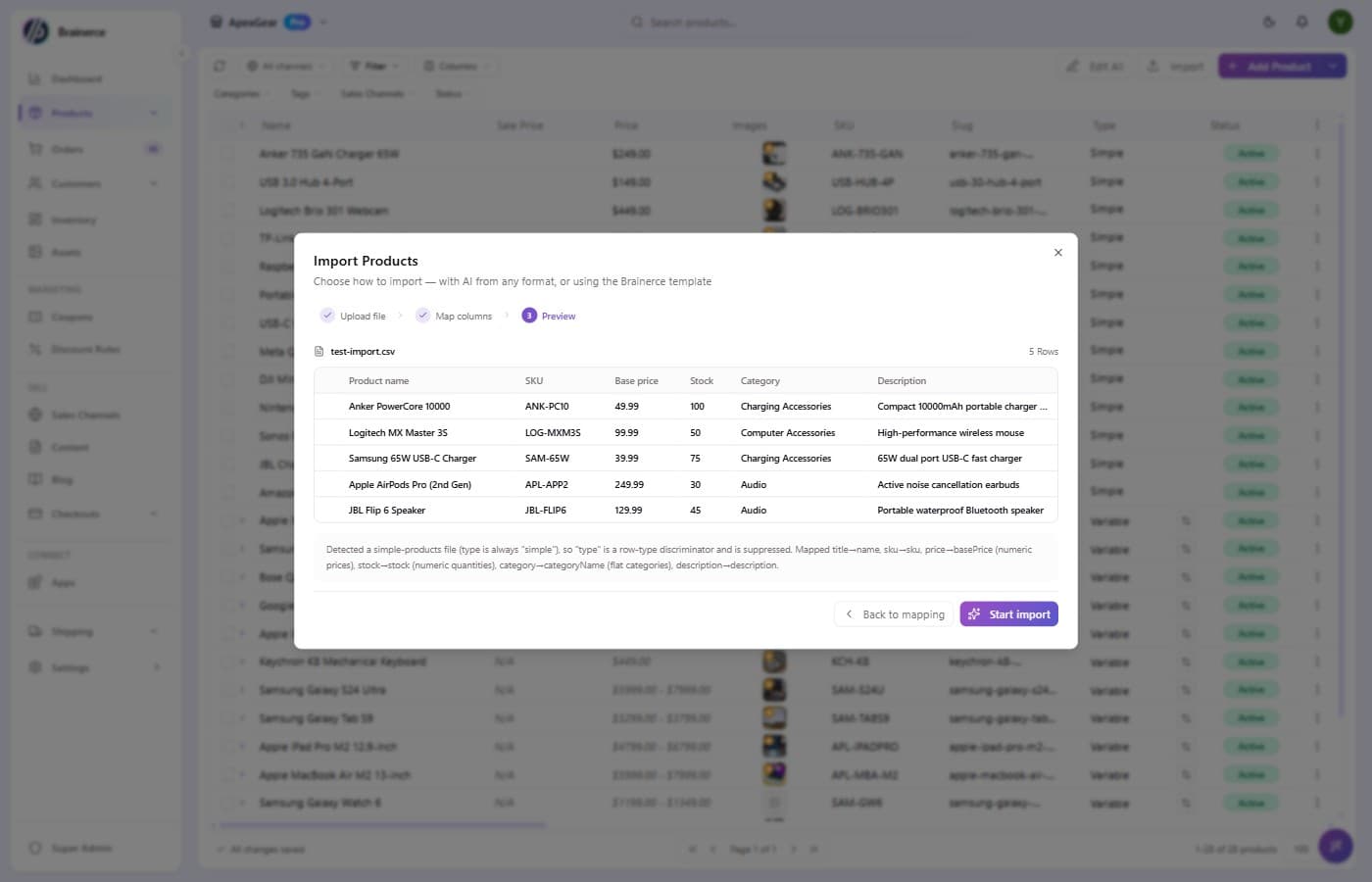This screenshot has height=882, width=1372.
Task: Click the Base price column header
Action: [636, 381]
